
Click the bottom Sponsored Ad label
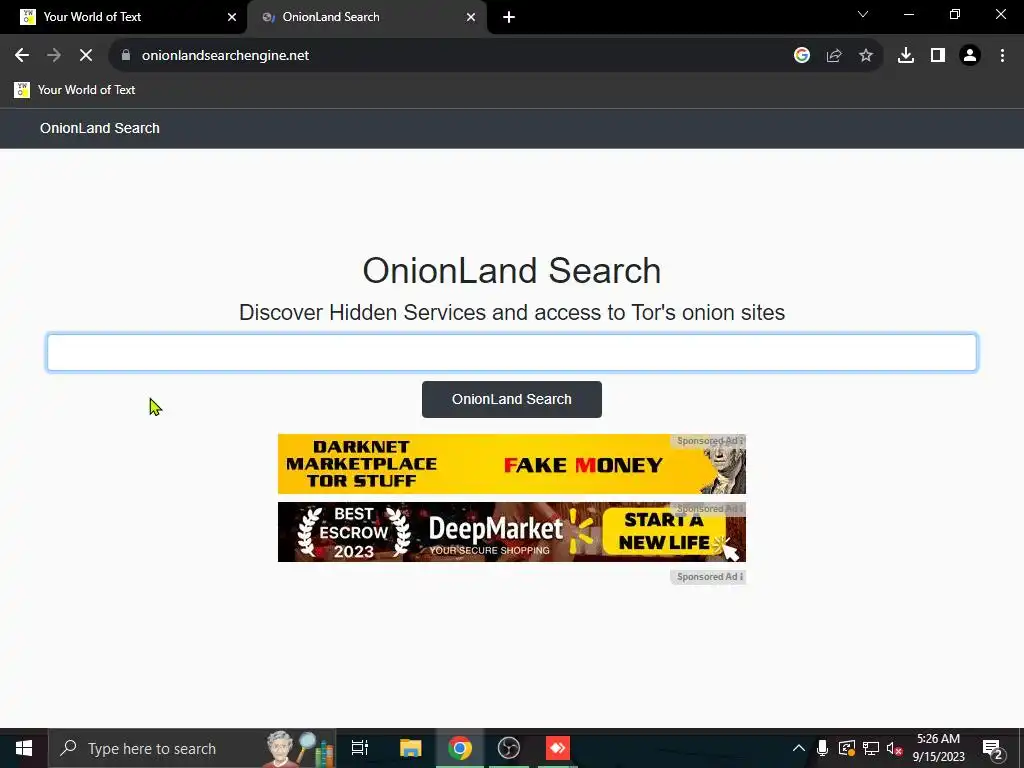tap(709, 577)
